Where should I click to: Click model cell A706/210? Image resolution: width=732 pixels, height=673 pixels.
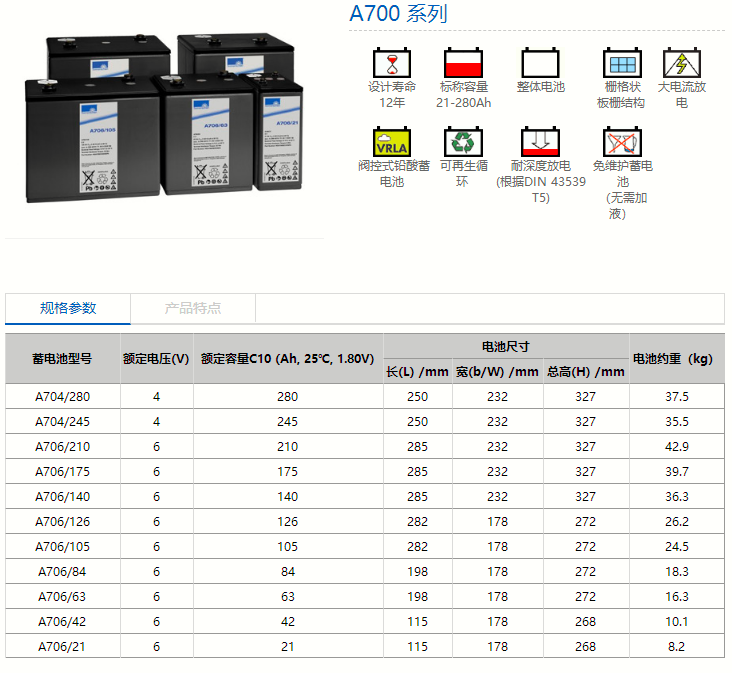63,447
